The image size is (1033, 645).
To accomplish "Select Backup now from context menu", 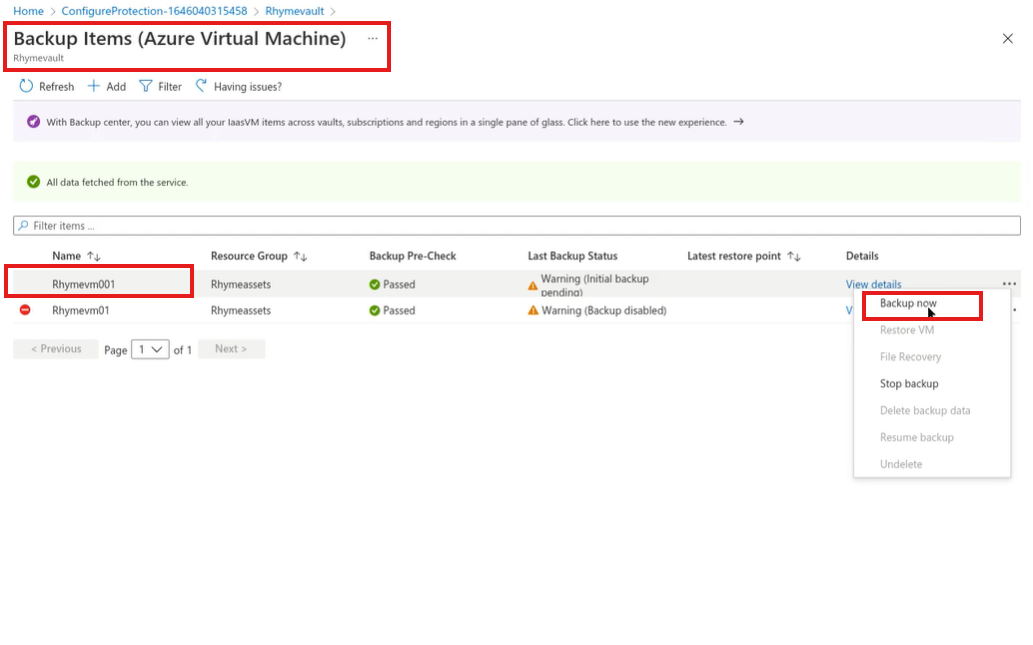I will (908, 303).
